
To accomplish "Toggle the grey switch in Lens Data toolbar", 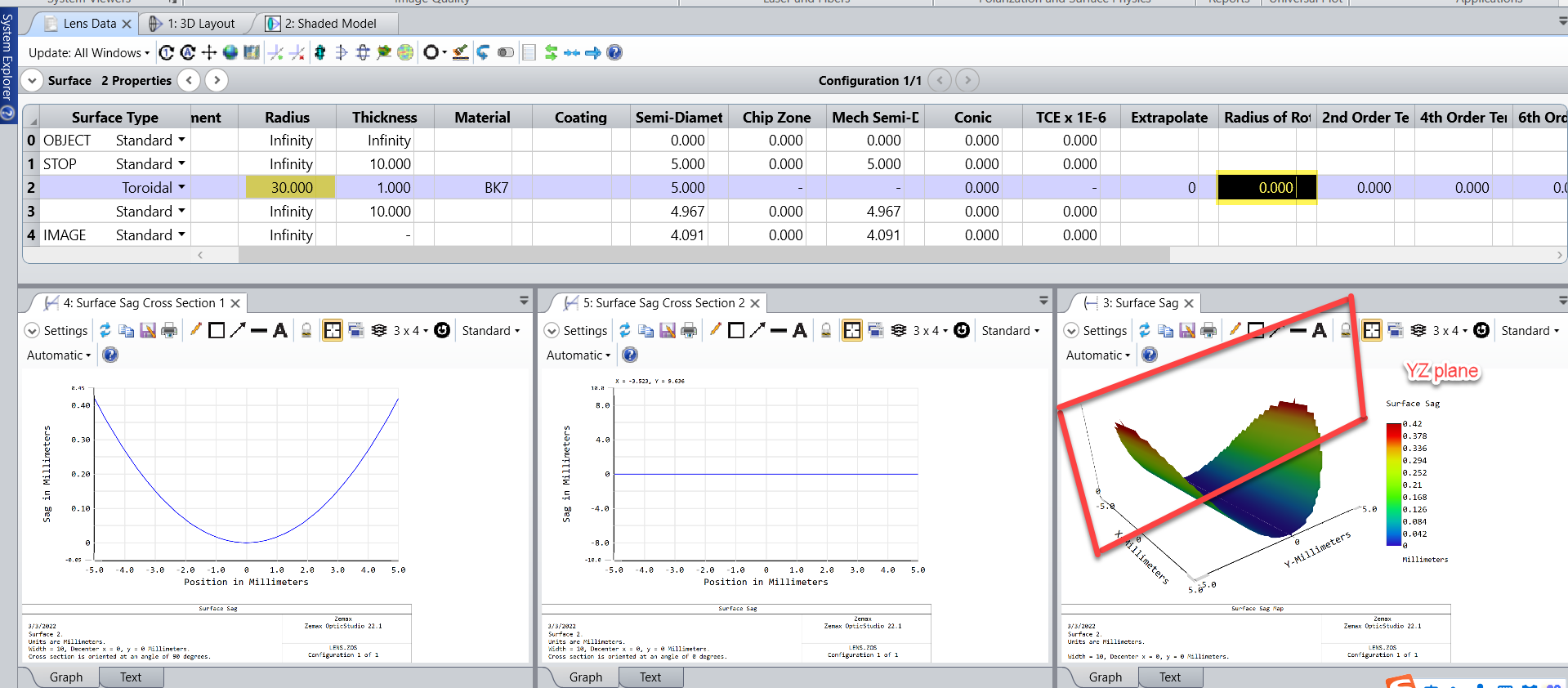I will point(506,53).
